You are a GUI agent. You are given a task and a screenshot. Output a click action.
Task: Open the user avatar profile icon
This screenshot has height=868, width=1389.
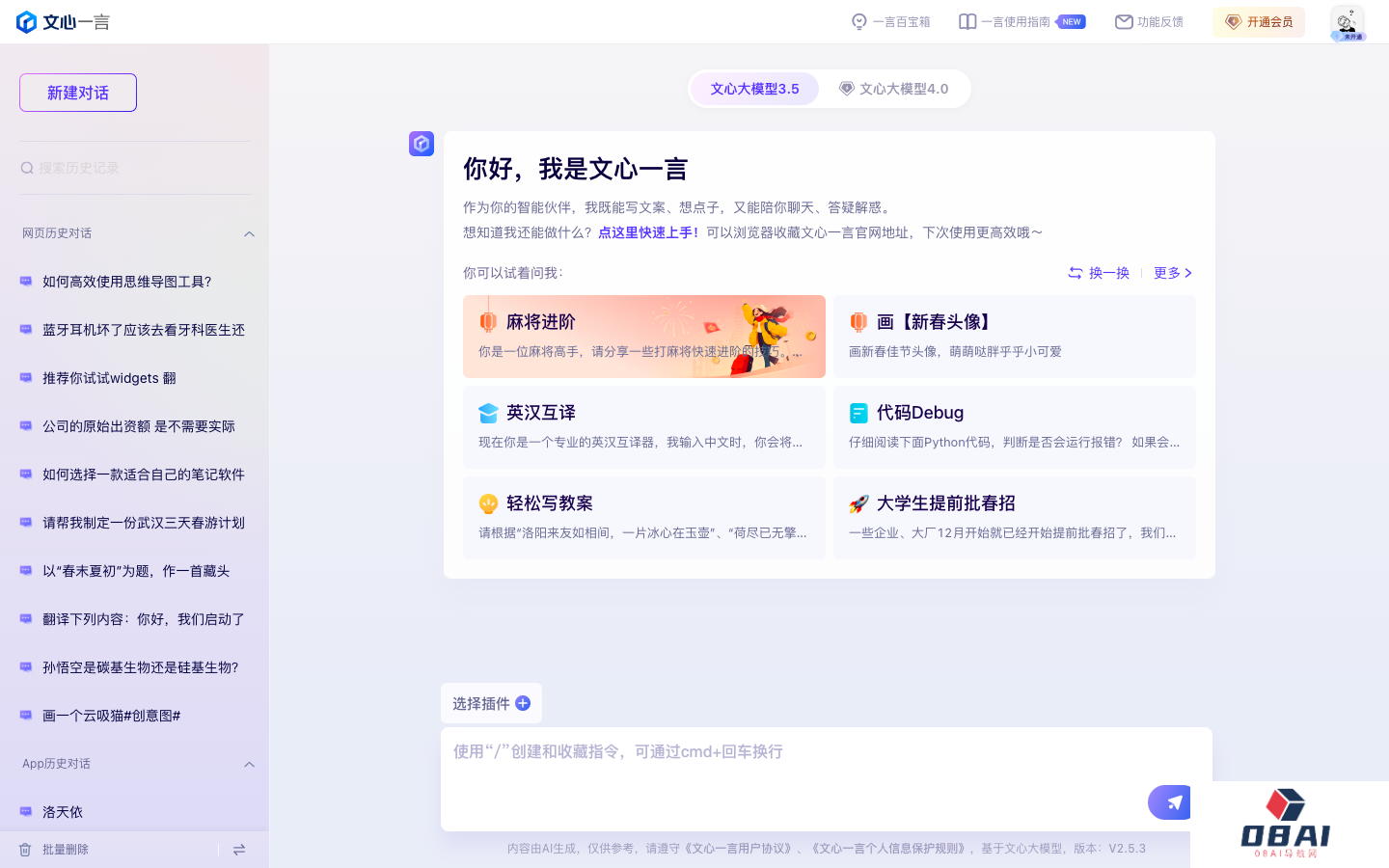1347,21
